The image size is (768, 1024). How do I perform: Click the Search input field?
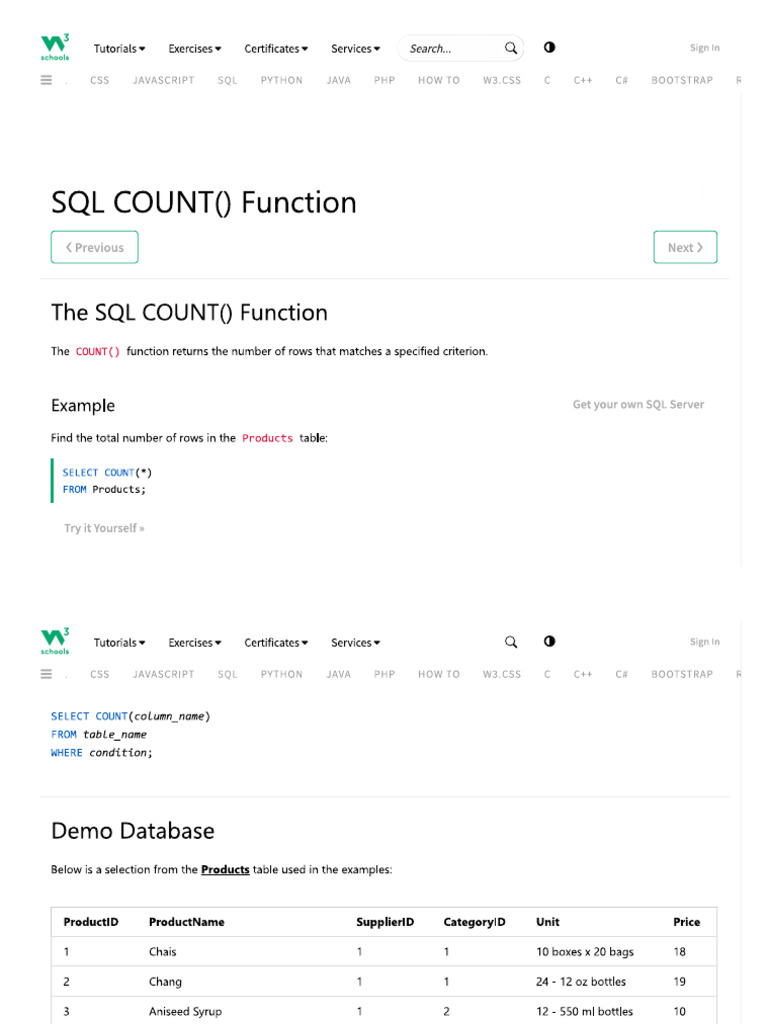coord(450,48)
